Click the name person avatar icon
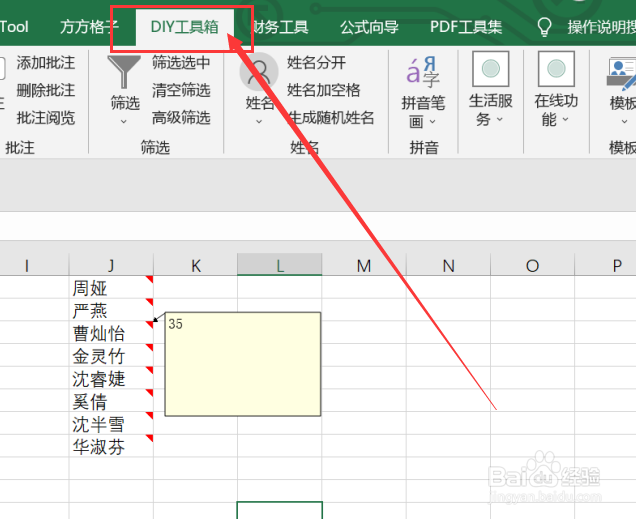Screen dimensions: 636x519 click(259, 72)
